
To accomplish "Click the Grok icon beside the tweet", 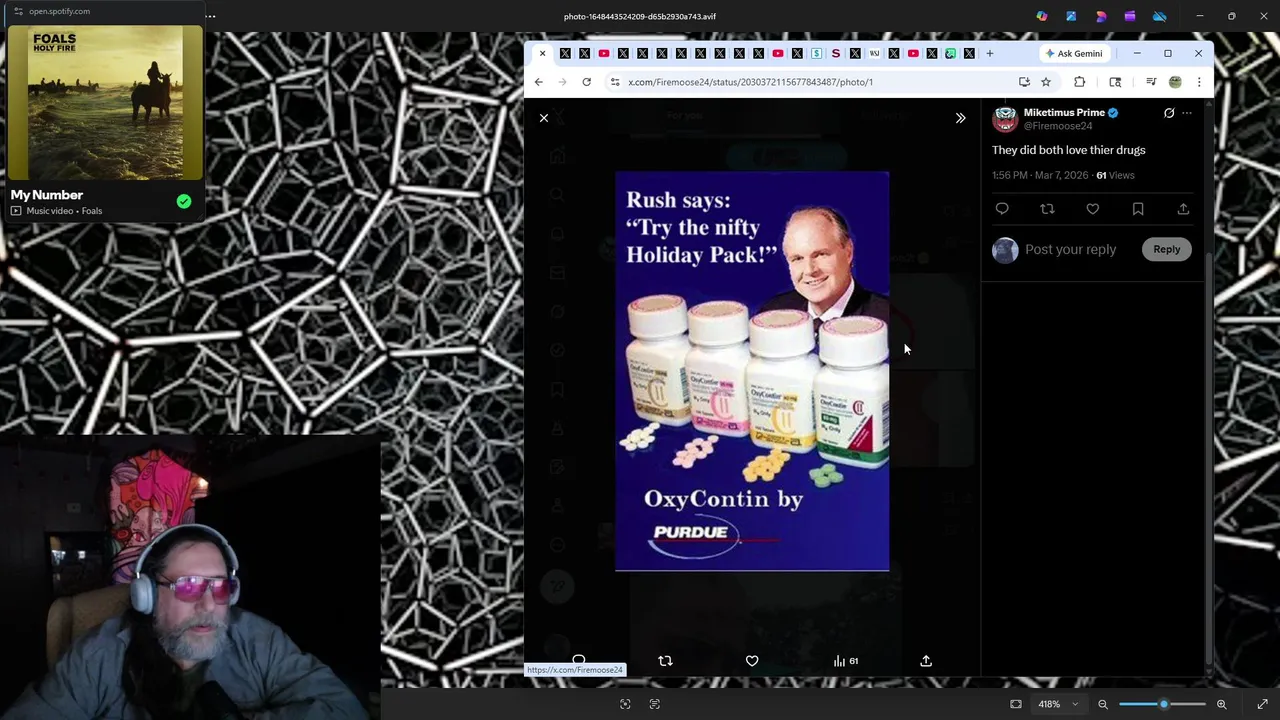I will tap(1169, 113).
